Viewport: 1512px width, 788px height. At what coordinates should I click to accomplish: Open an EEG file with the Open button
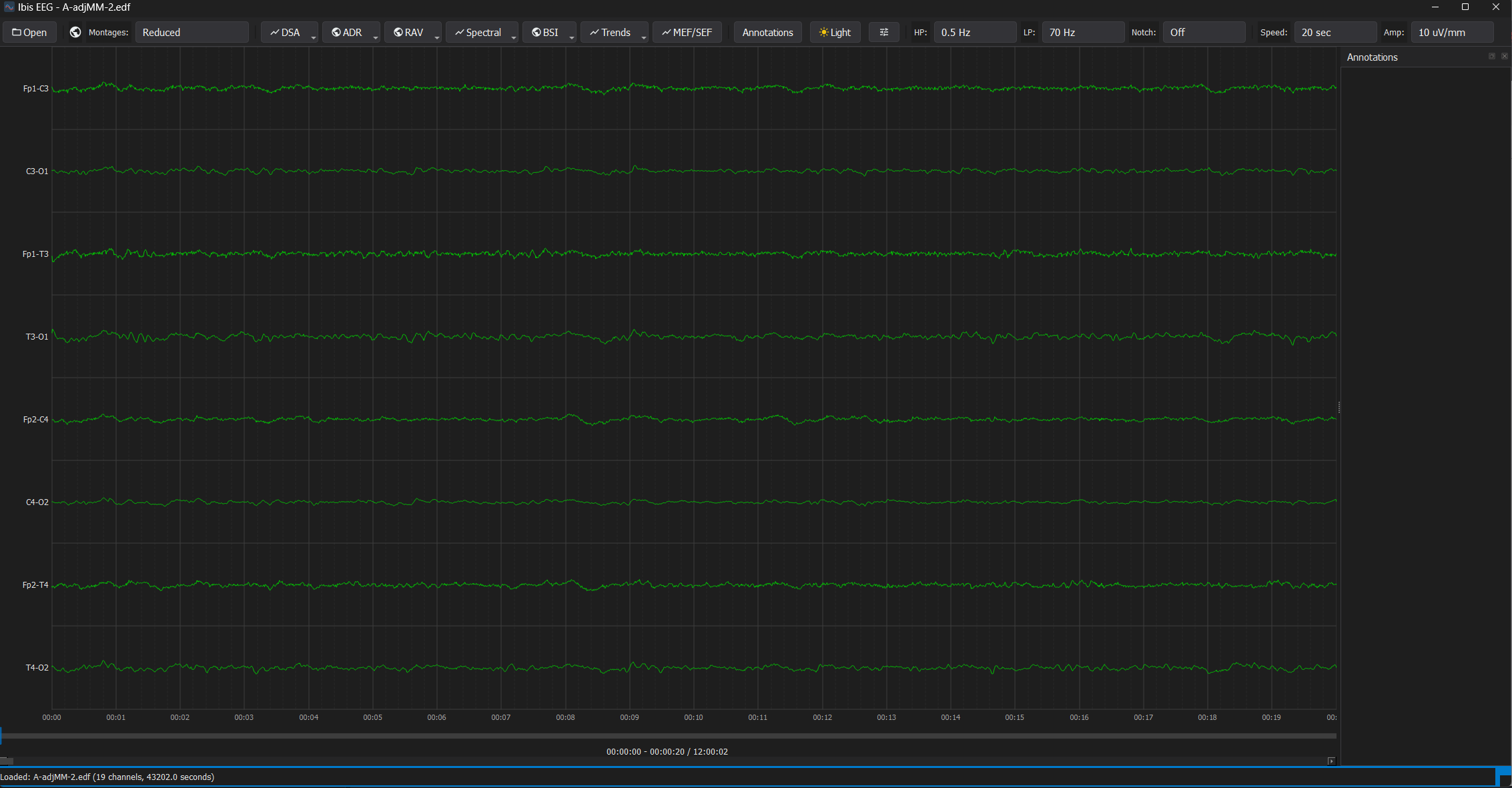click(x=29, y=32)
